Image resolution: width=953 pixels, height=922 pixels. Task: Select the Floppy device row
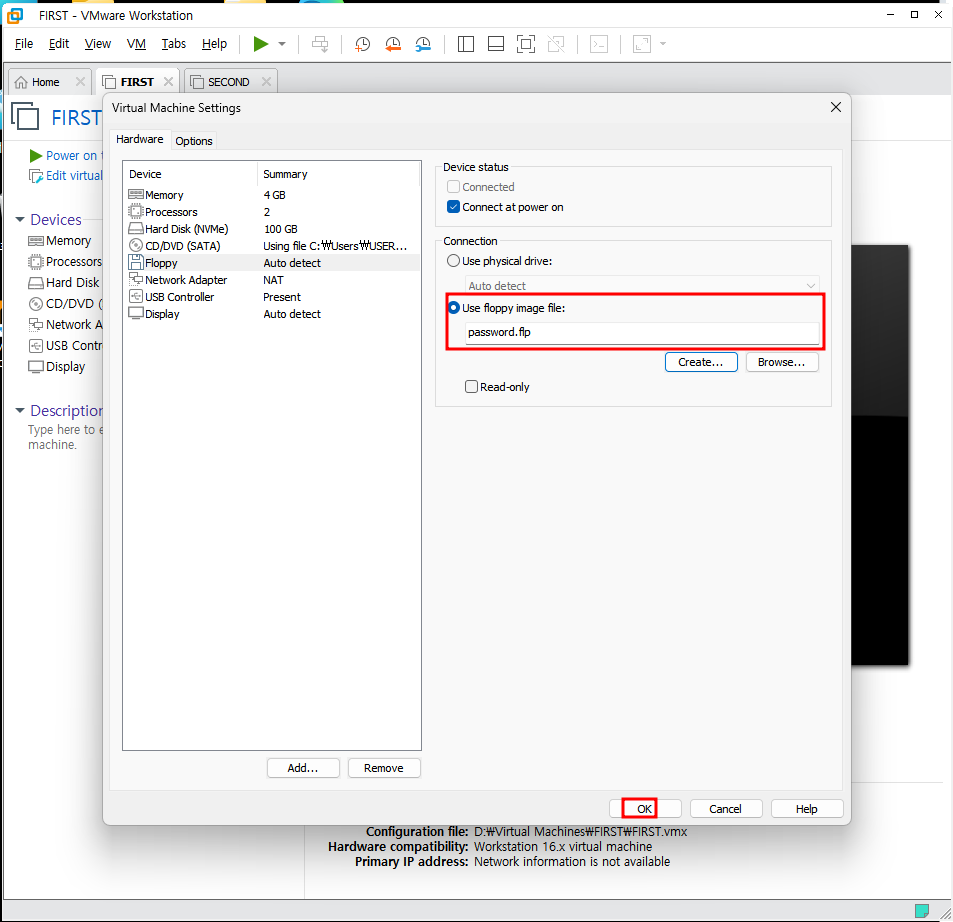(x=271, y=263)
